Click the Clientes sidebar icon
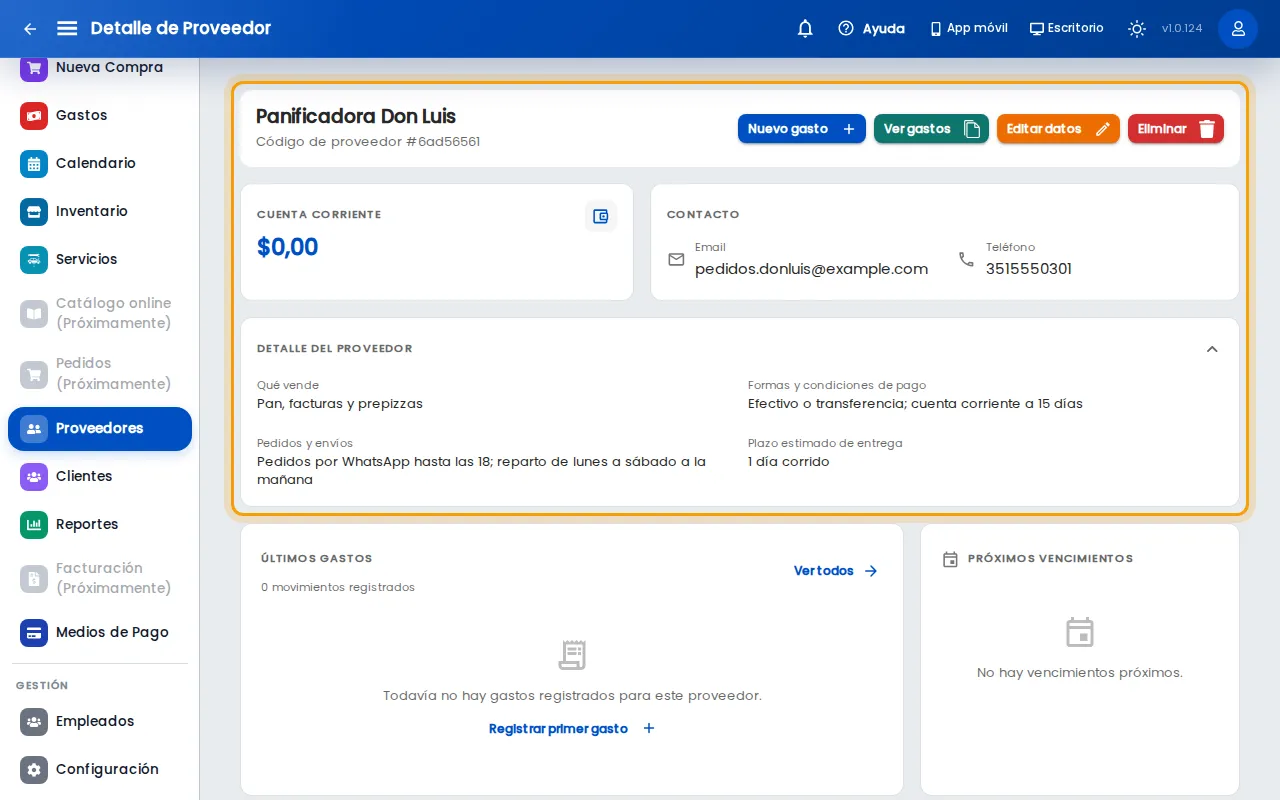Viewport: 1280px width, 800px height. [x=34, y=477]
